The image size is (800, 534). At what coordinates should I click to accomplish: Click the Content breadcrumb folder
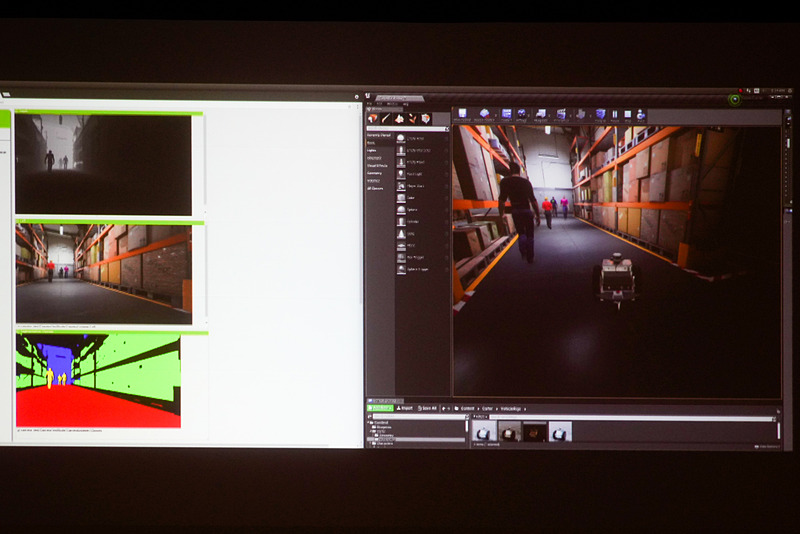468,409
